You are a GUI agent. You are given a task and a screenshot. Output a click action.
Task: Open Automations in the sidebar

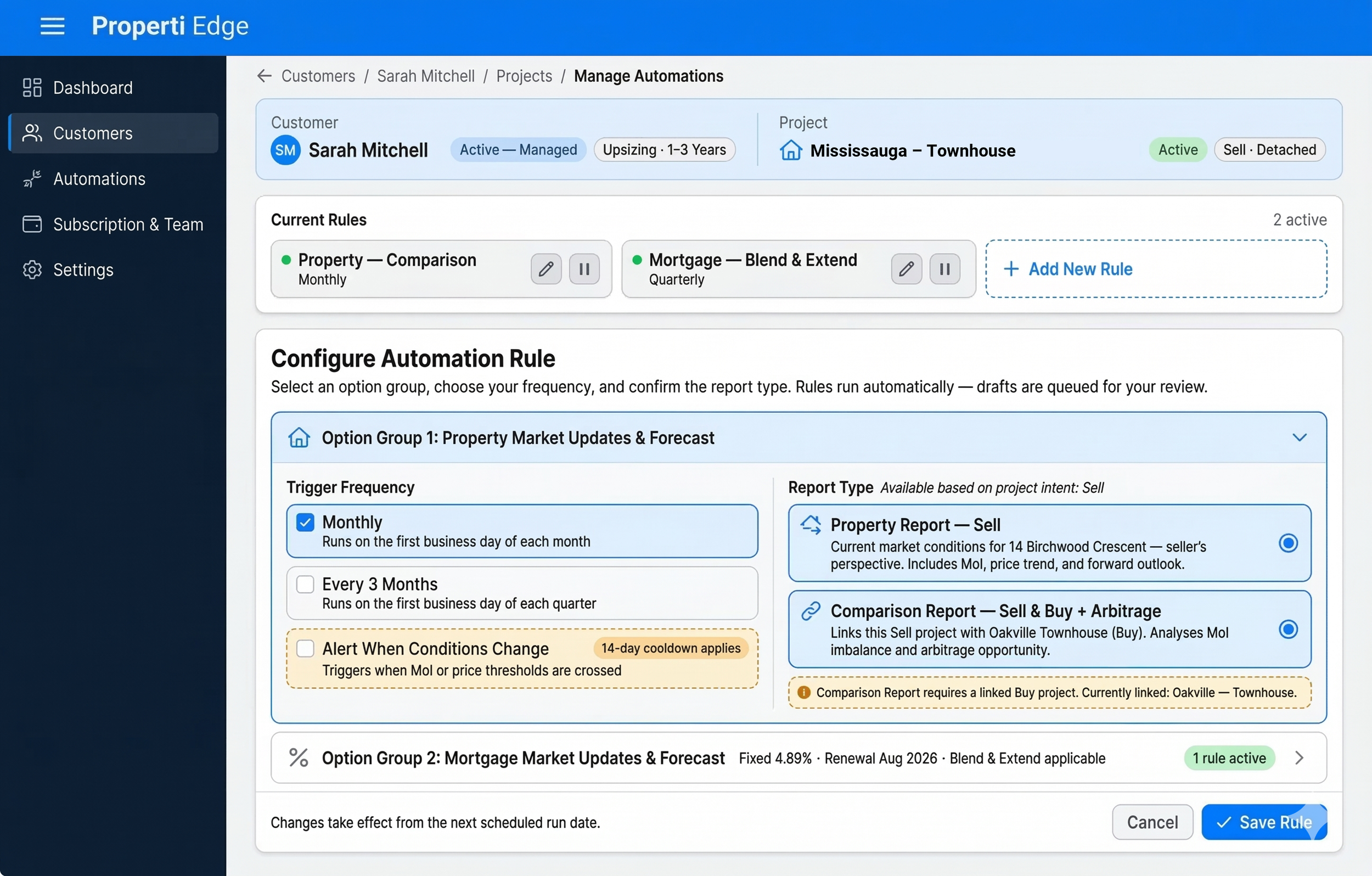coord(99,179)
